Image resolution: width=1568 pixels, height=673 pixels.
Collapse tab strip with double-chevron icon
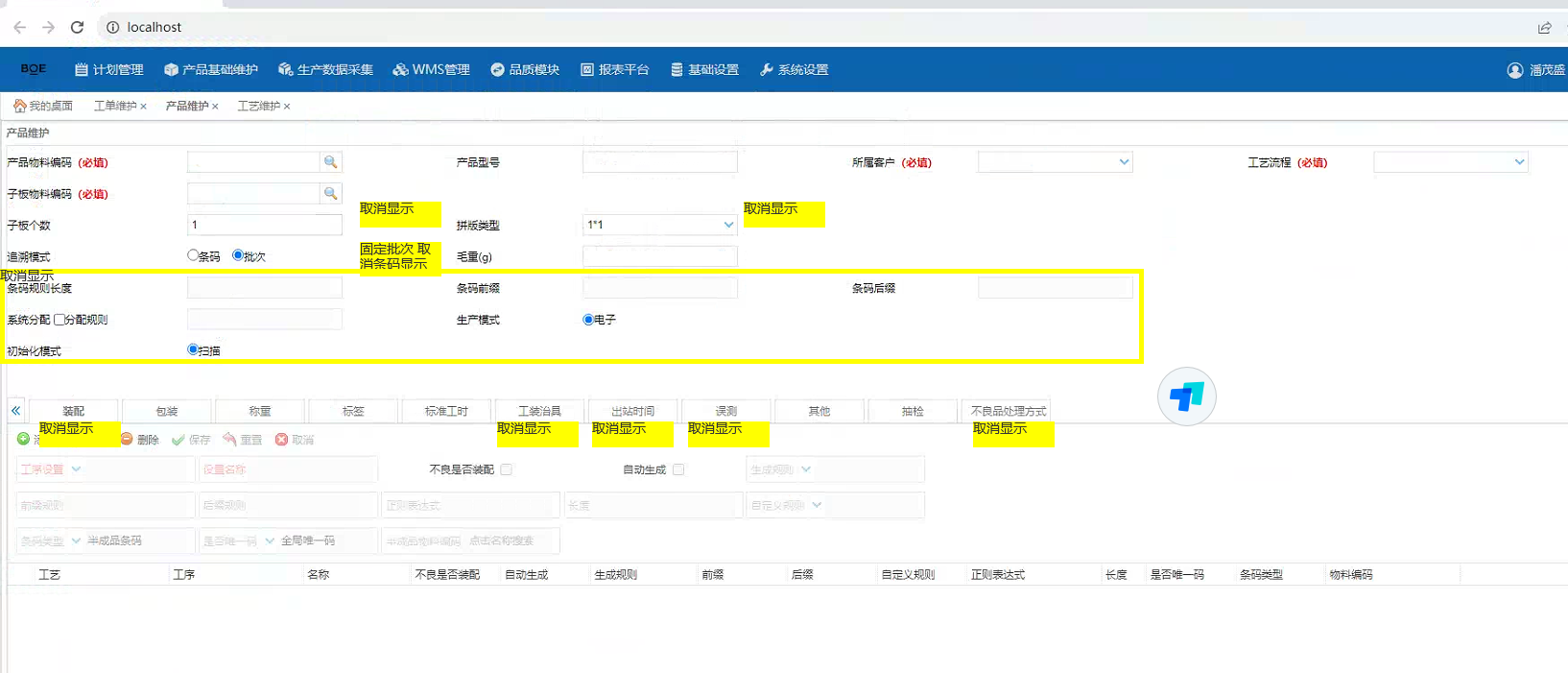15,411
